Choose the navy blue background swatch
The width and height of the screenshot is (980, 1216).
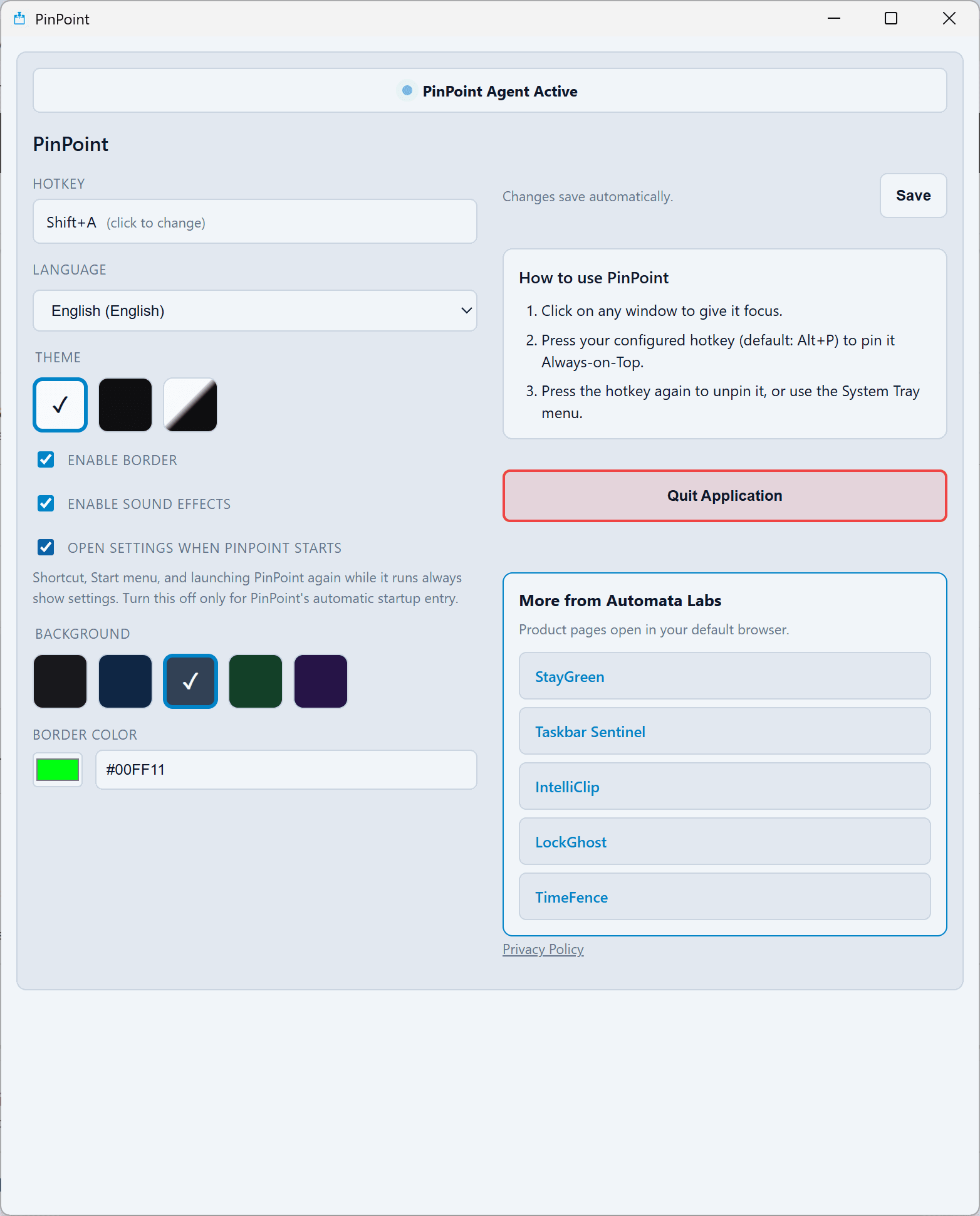click(125, 681)
